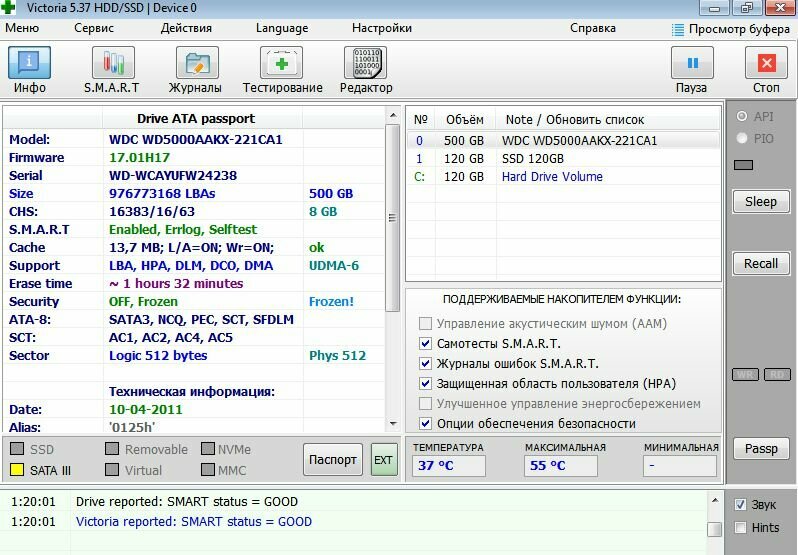Click the Объём column header
The height and width of the screenshot is (555, 798).
[465, 120]
